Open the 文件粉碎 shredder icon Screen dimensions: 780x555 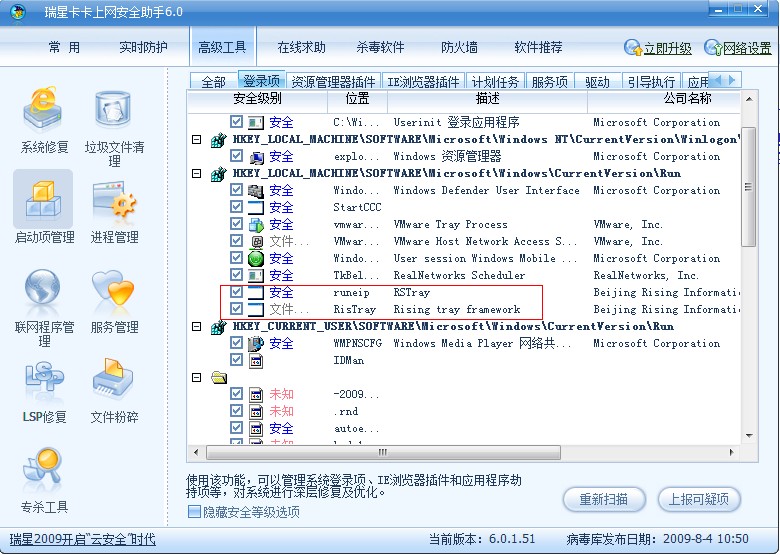[x=113, y=378]
